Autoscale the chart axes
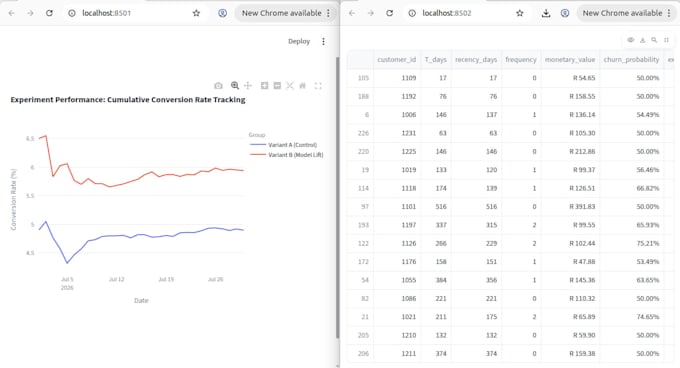The image size is (680, 368). [290, 86]
